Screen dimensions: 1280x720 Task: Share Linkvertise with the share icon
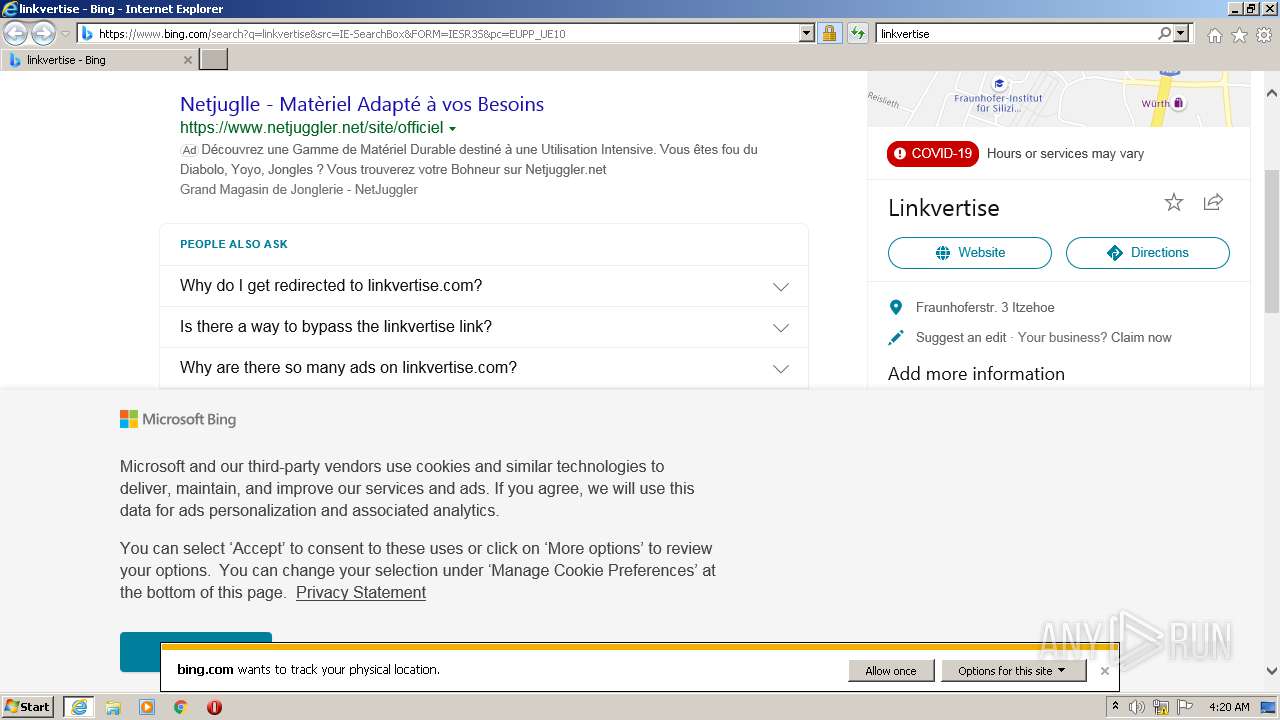(1213, 202)
